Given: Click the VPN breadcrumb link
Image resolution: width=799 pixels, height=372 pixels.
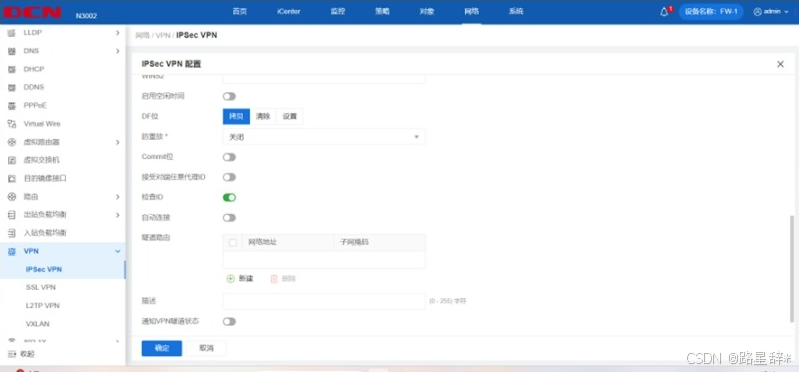Looking at the screenshot, I should point(163,36).
